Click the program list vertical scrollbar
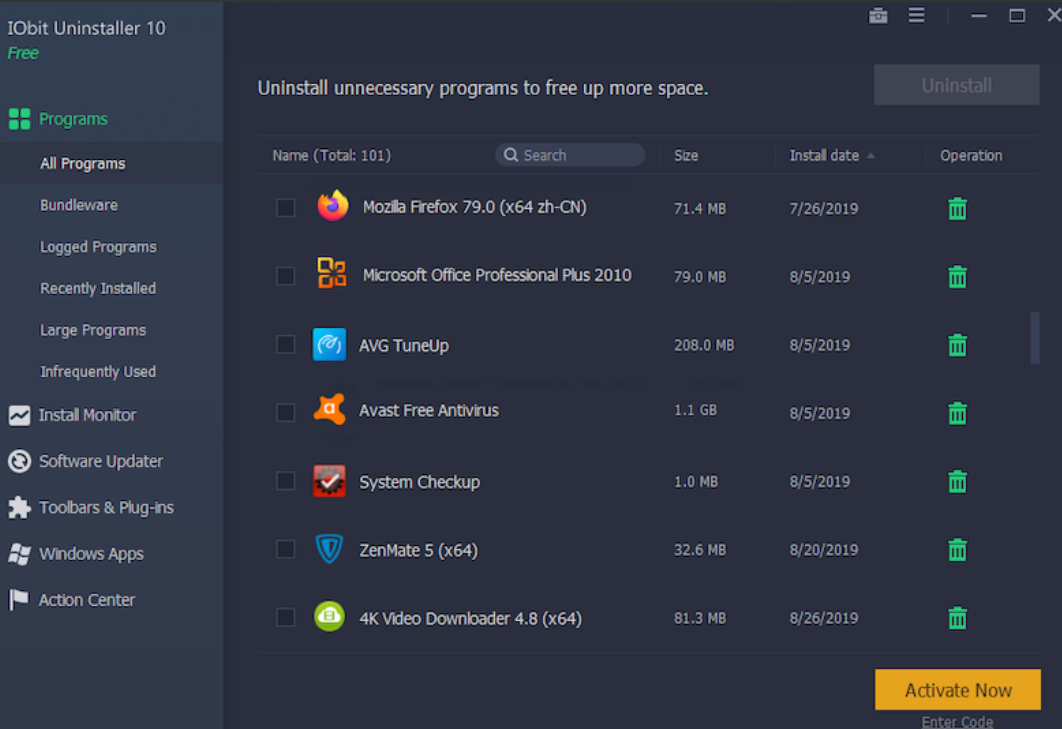This screenshot has width=1062, height=729. (1034, 337)
